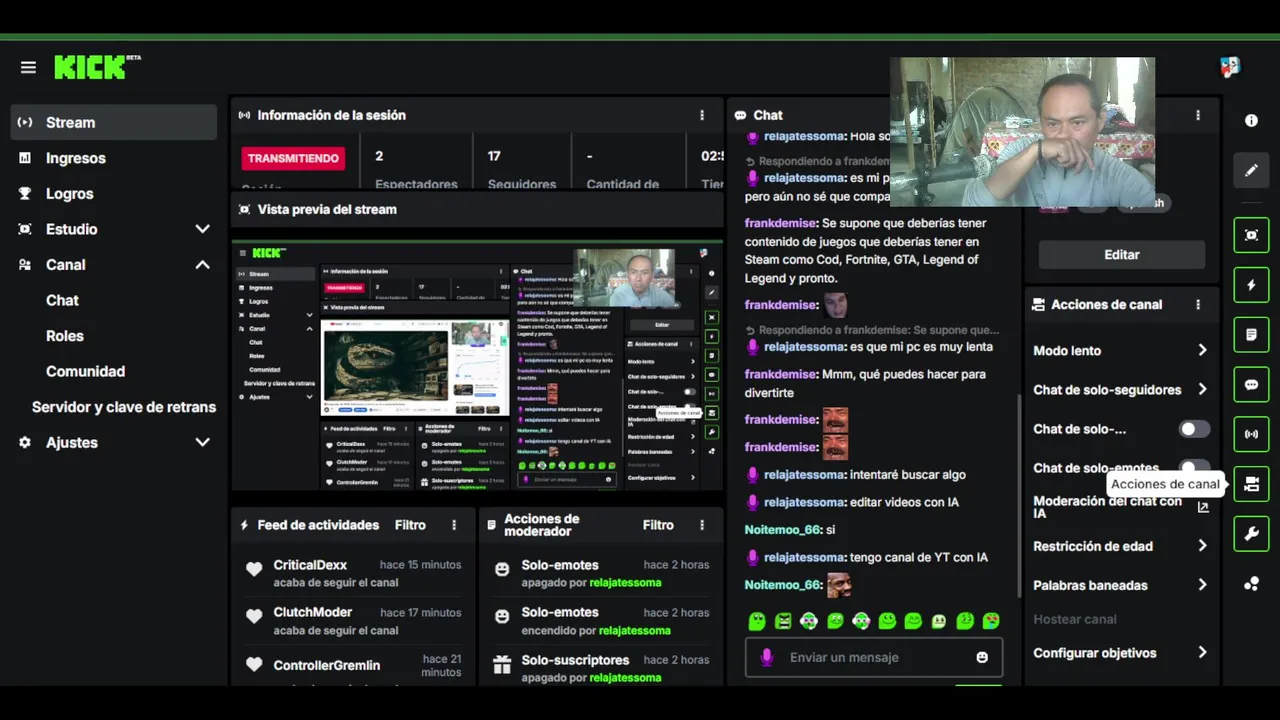The image size is (1280, 720).
Task: Toggle the moderator actions note widget icon
Action: (x=1251, y=335)
